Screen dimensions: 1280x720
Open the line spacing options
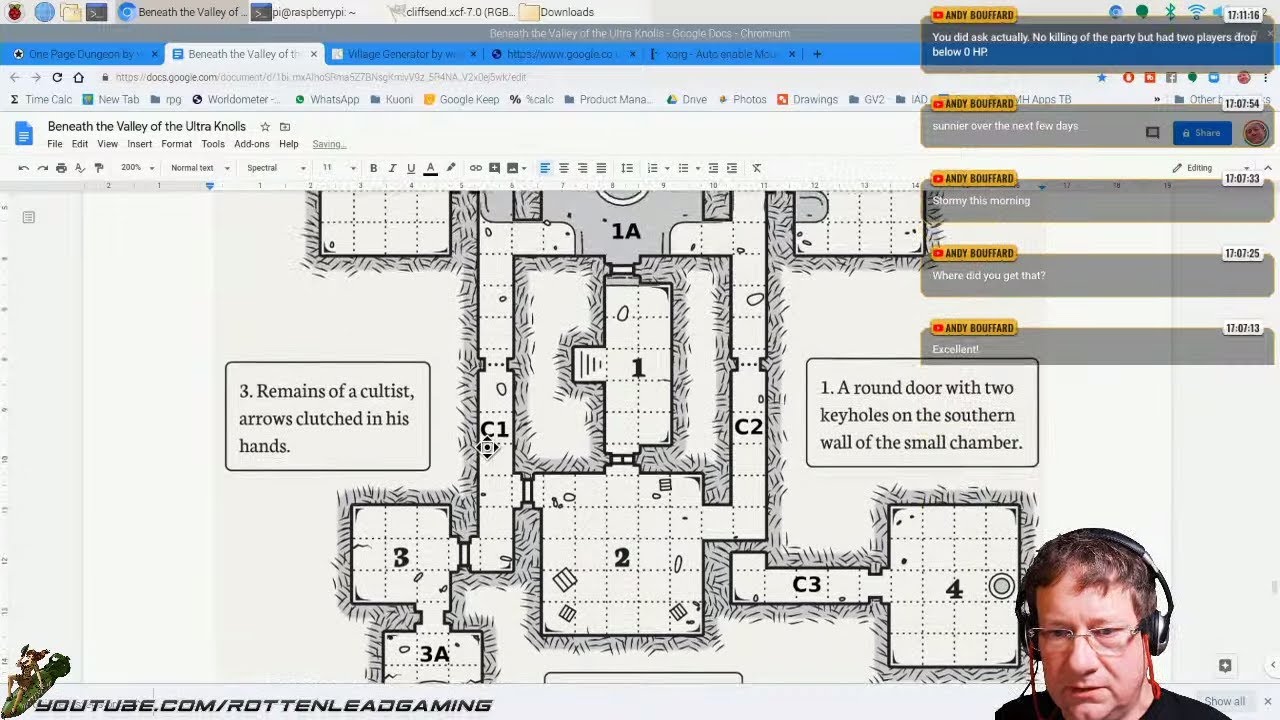pos(627,168)
